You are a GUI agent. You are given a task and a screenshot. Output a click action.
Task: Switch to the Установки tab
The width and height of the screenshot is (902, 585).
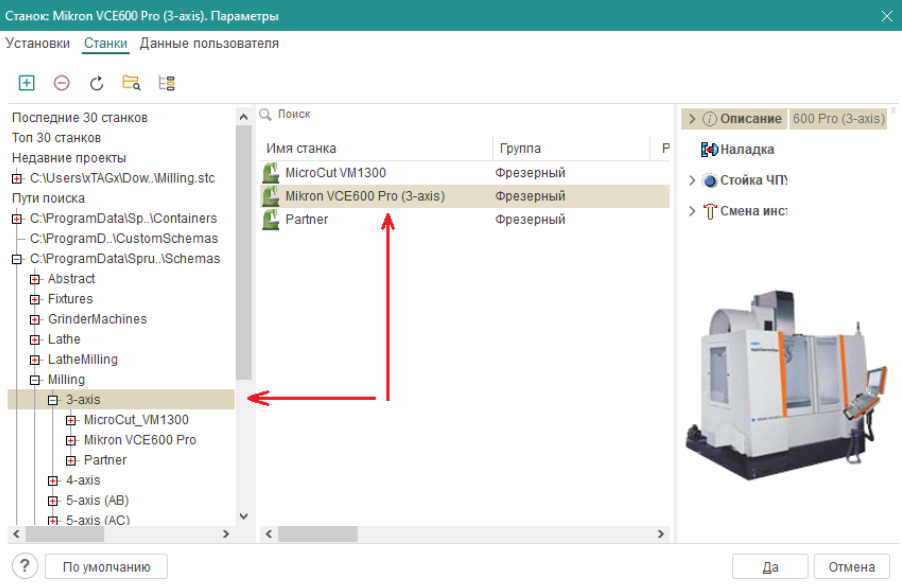(38, 44)
